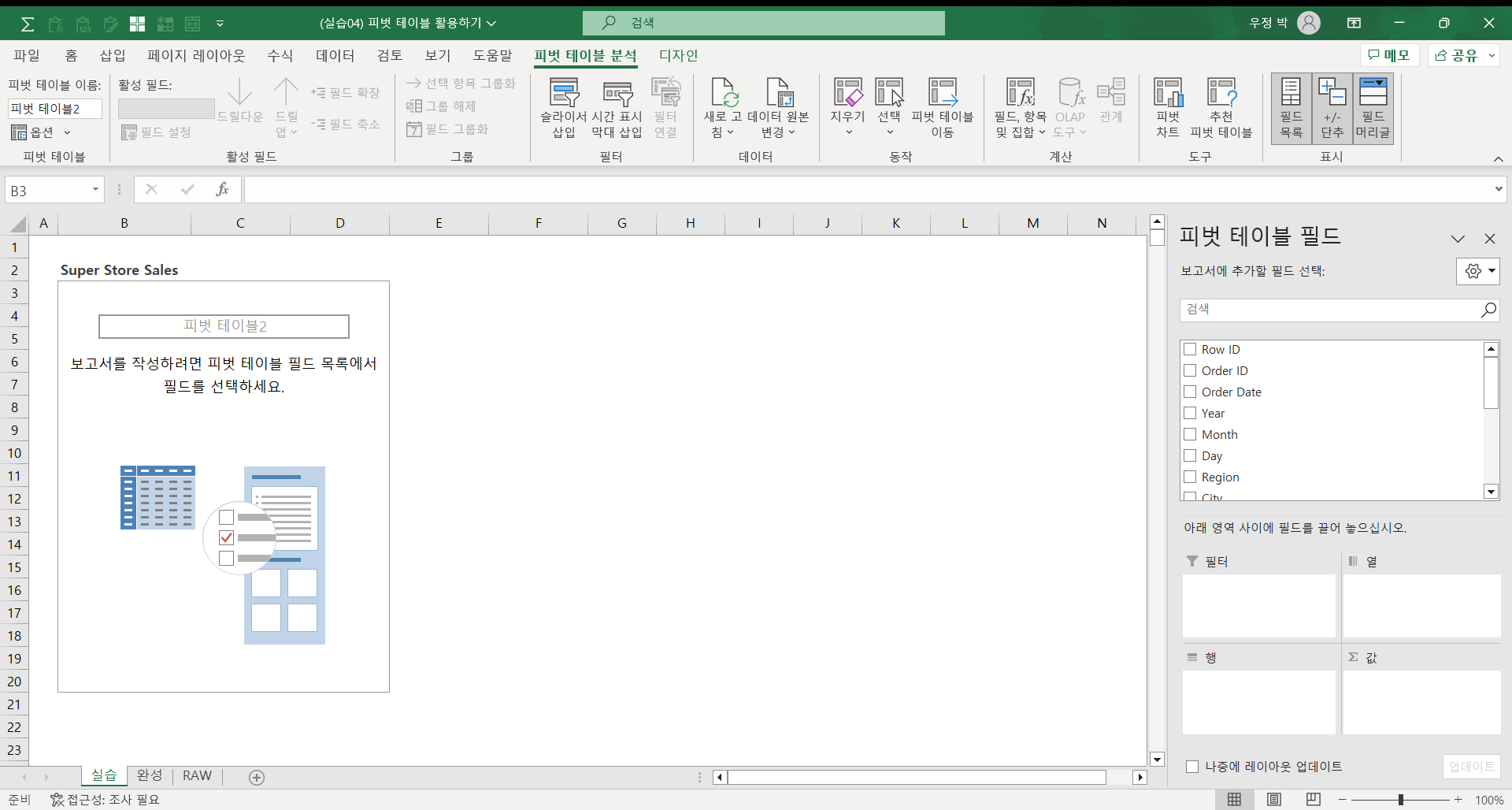Screen dimensions: 1512x810
Task: Click the Comments (메모) button
Action: pos(1390,55)
